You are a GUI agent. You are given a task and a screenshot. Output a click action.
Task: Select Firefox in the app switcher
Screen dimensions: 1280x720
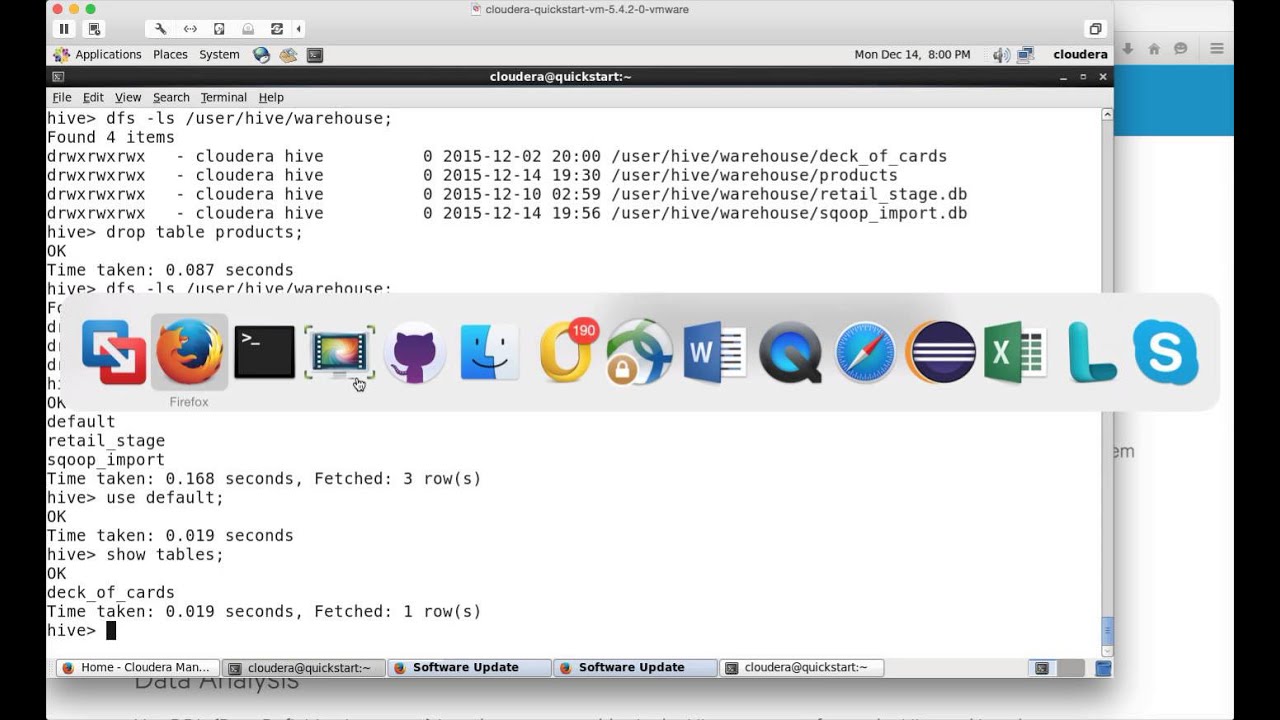pyautogui.click(x=189, y=352)
